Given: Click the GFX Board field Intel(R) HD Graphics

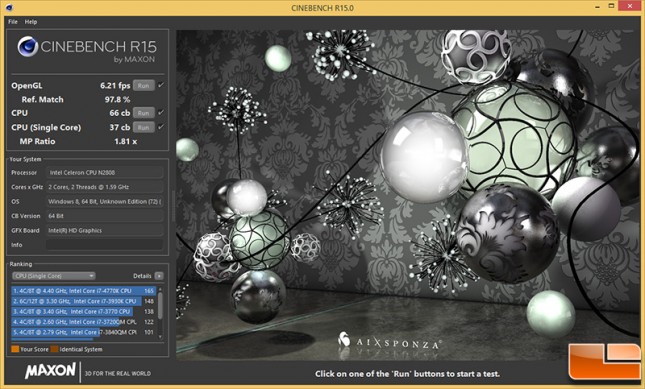Looking at the screenshot, I should pyautogui.click(x=104, y=230).
